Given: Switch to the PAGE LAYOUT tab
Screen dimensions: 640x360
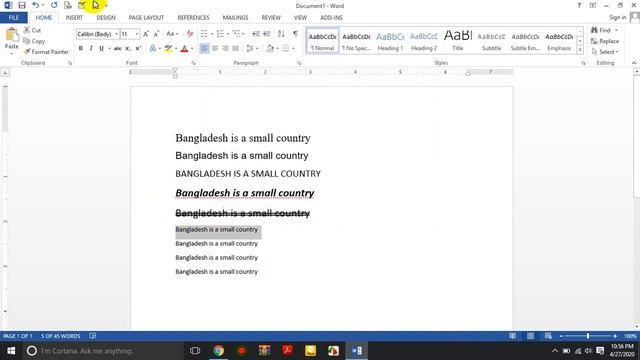Looking at the screenshot, I should 146,18.
